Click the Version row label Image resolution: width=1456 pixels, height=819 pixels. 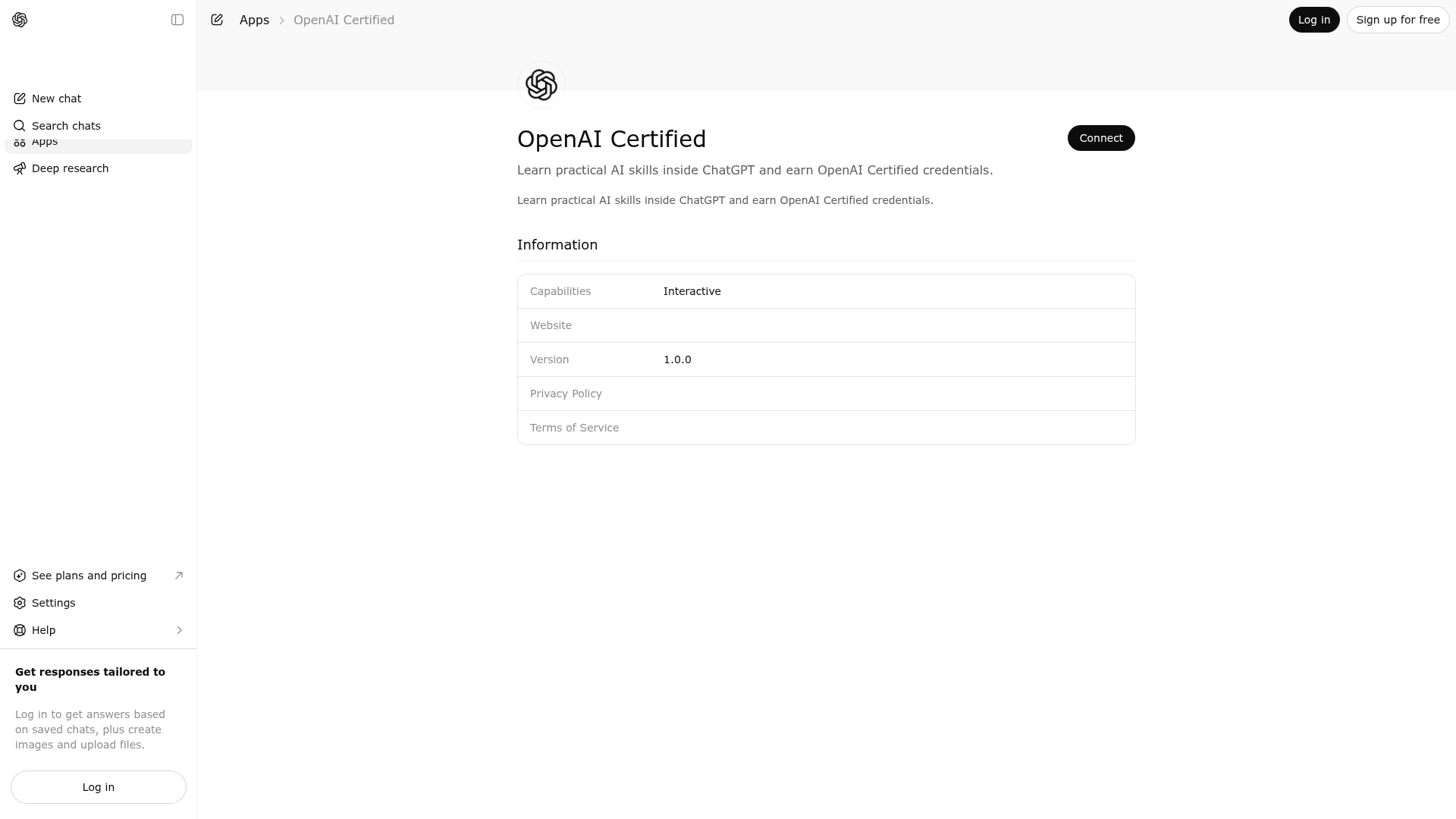pos(549,359)
